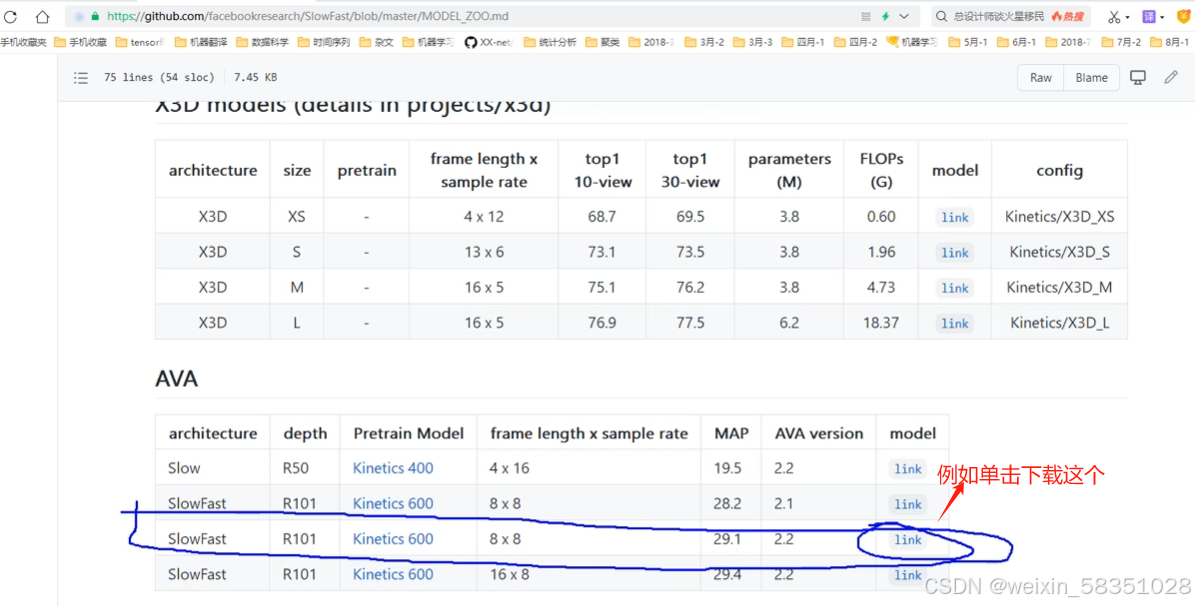Click the model link in Kinetics/X3D_S row
This screenshot has width=1195, height=606.
point(955,252)
